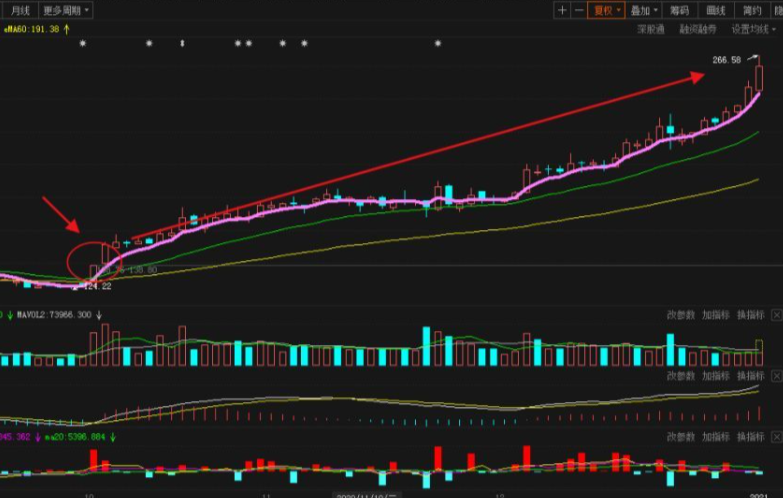Click 改参数 in ma20 fund-flow panel

tap(681, 437)
